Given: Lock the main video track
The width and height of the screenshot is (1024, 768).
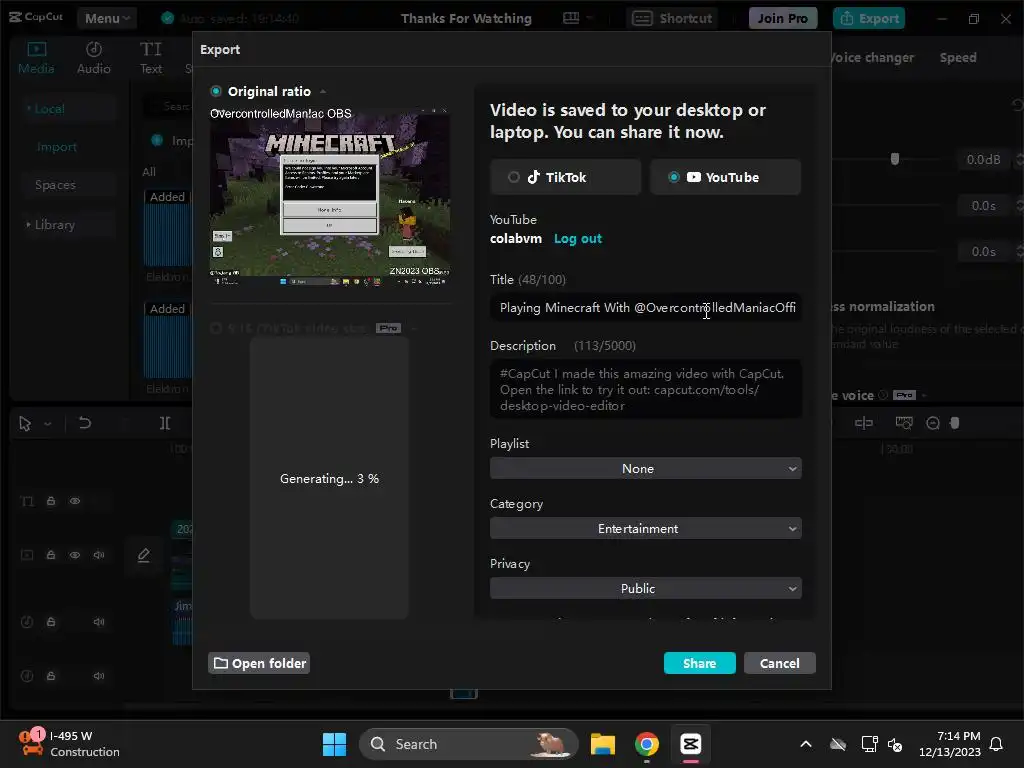Looking at the screenshot, I should (x=51, y=554).
